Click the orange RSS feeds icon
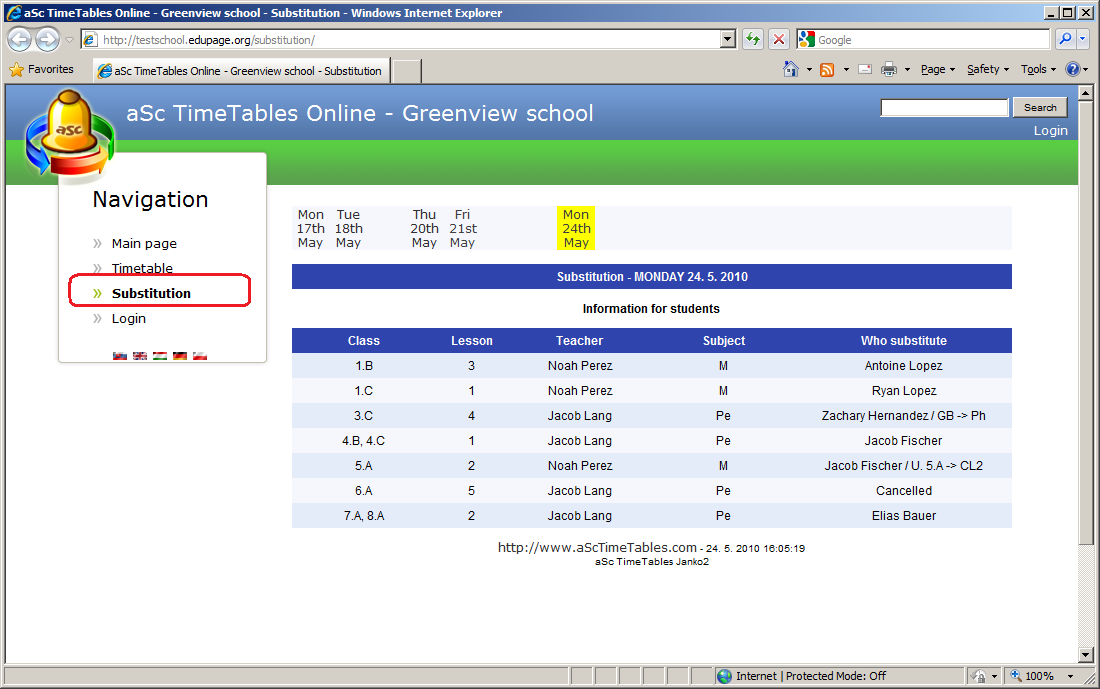 [x=827, y=69]
